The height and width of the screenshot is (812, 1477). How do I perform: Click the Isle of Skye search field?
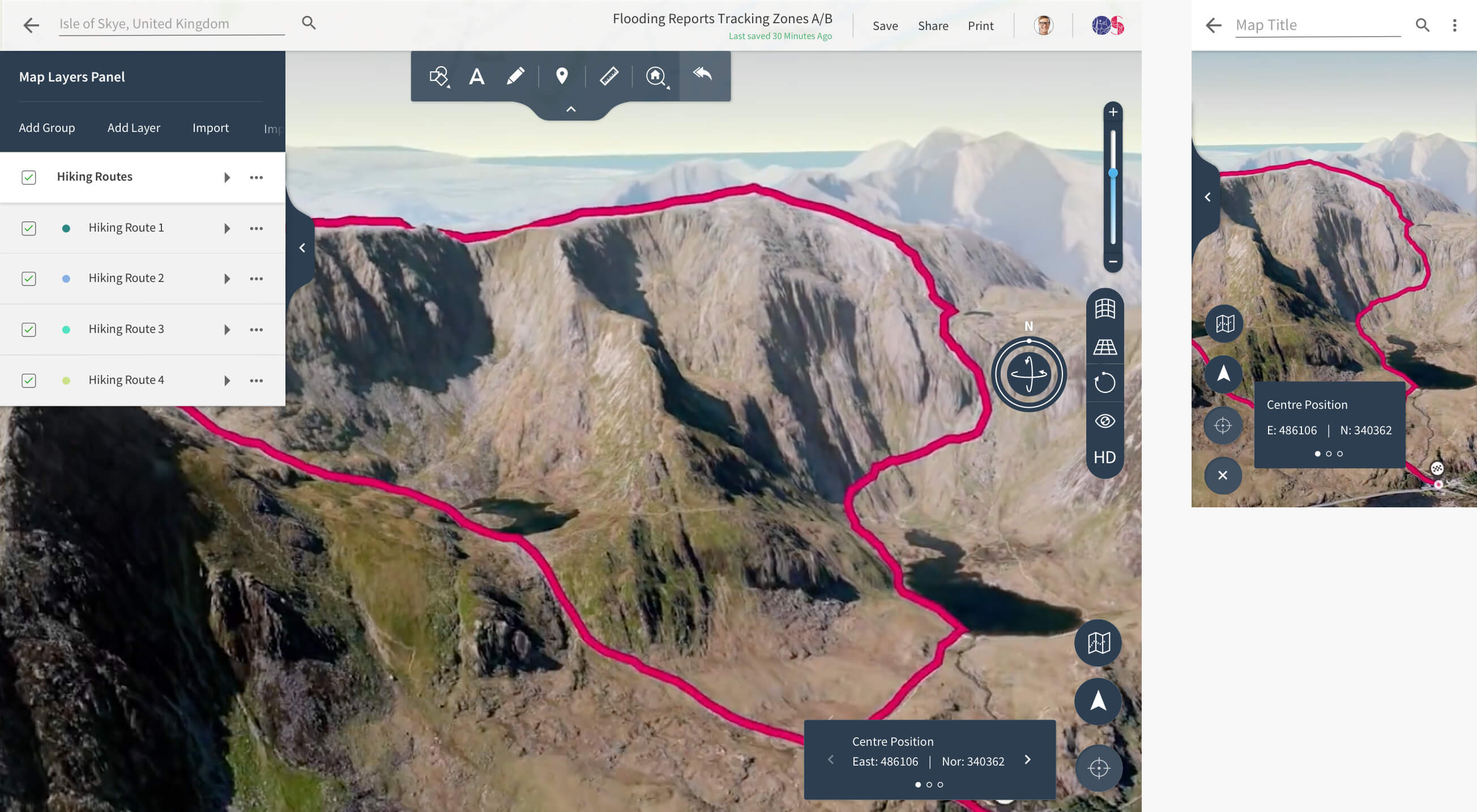[172, 24]
